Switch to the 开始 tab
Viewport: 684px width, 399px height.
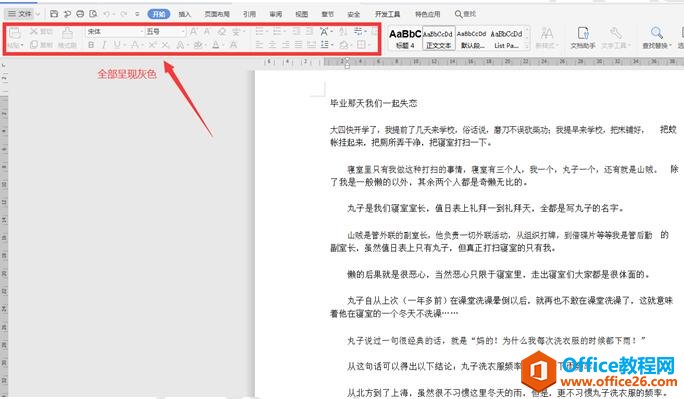click(158, 14)
